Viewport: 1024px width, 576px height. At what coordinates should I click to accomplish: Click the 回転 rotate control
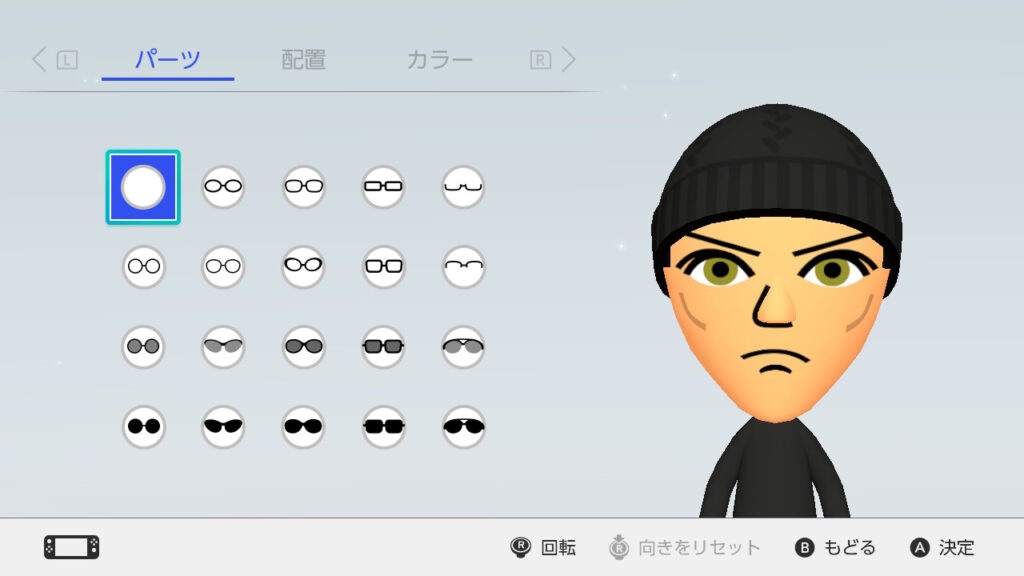[x=543, y=547]
